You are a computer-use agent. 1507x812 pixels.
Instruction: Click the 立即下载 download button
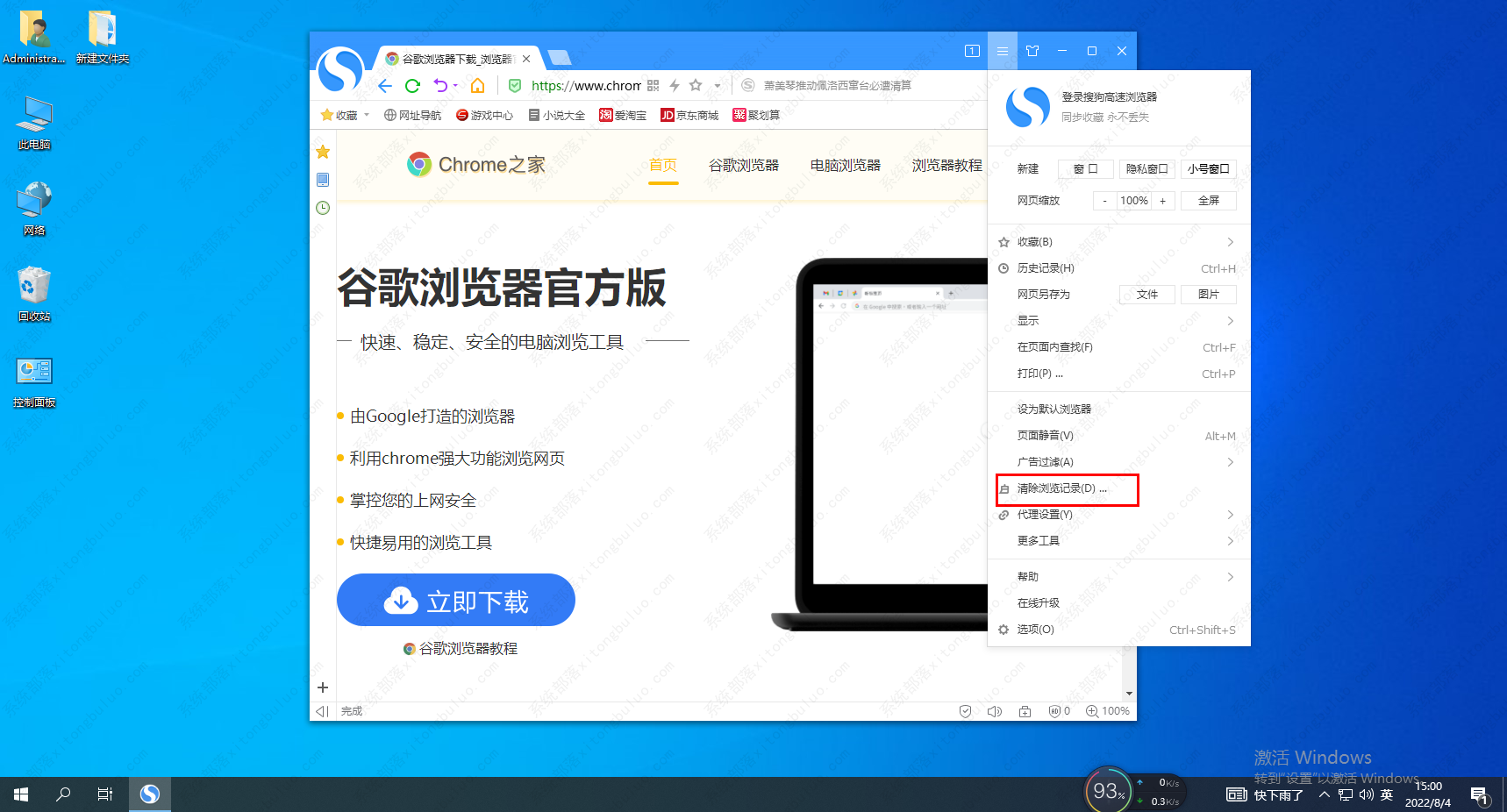click(456, 600)
